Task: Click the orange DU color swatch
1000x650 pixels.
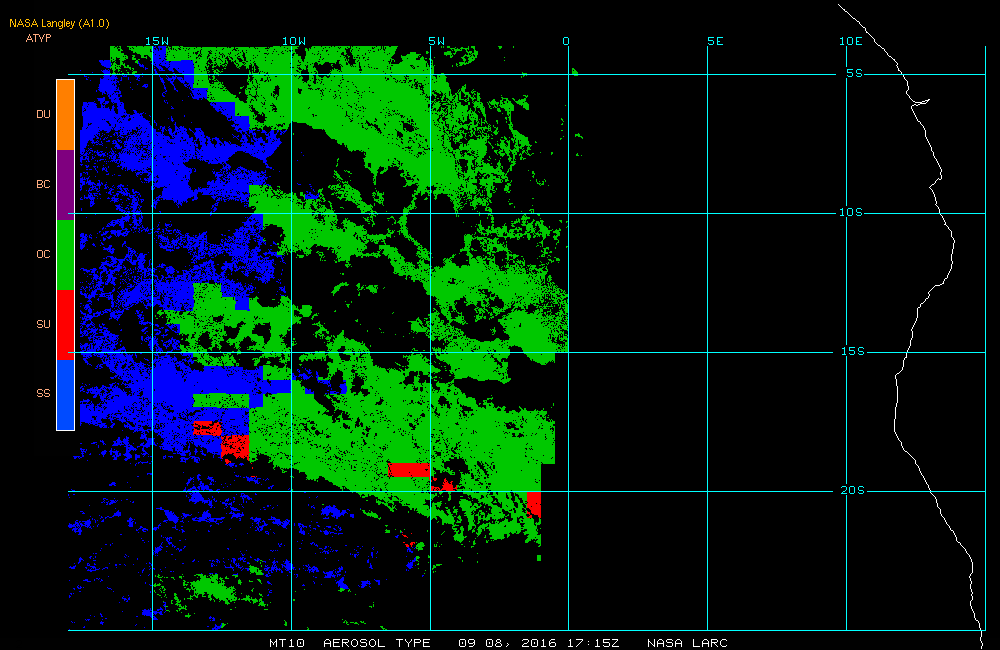Action: tap(66, 115)
